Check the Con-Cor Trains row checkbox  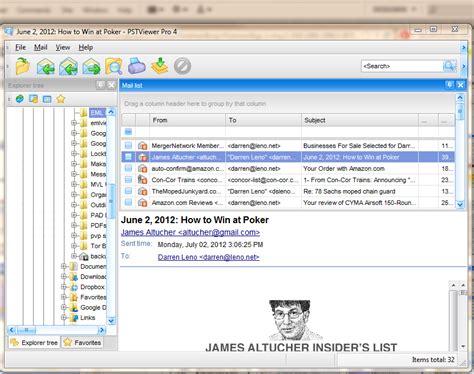tap(128, 180)
